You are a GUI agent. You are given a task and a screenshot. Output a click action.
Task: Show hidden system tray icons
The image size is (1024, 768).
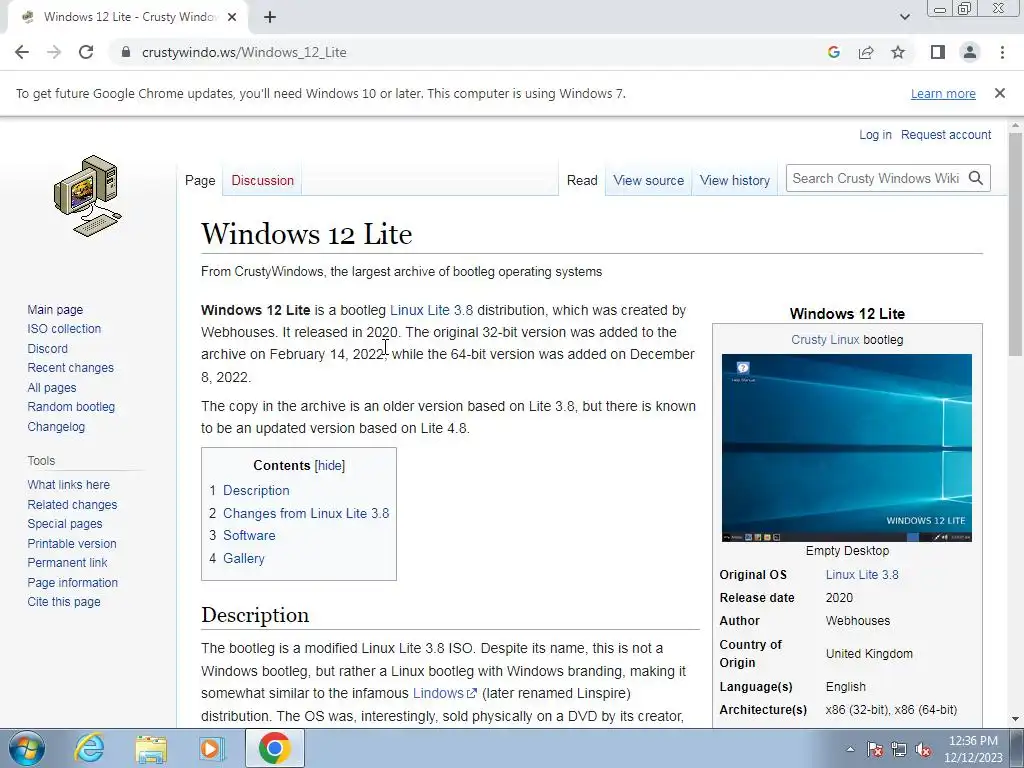850,749
